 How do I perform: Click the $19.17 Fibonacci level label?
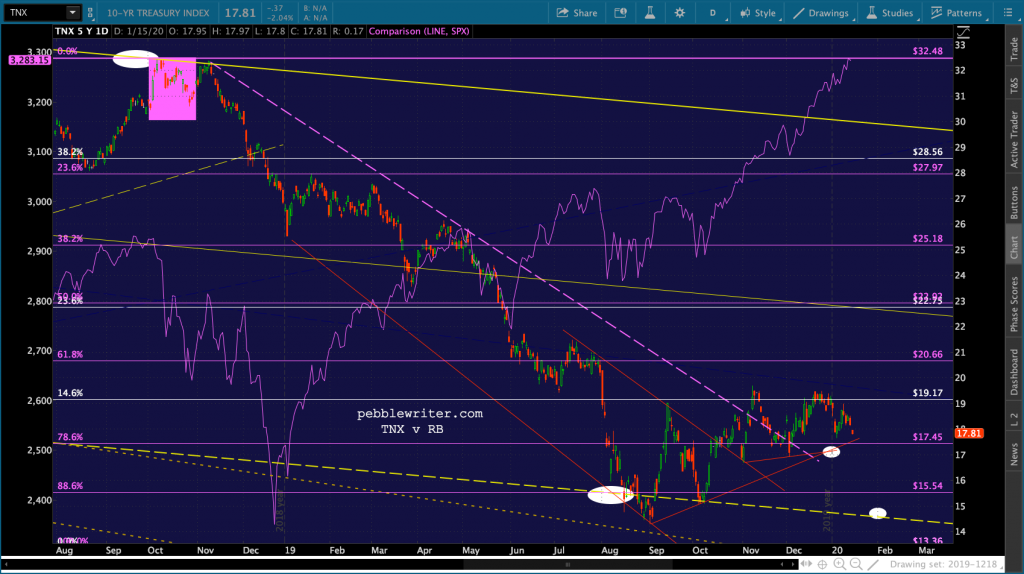coord(927,393)
